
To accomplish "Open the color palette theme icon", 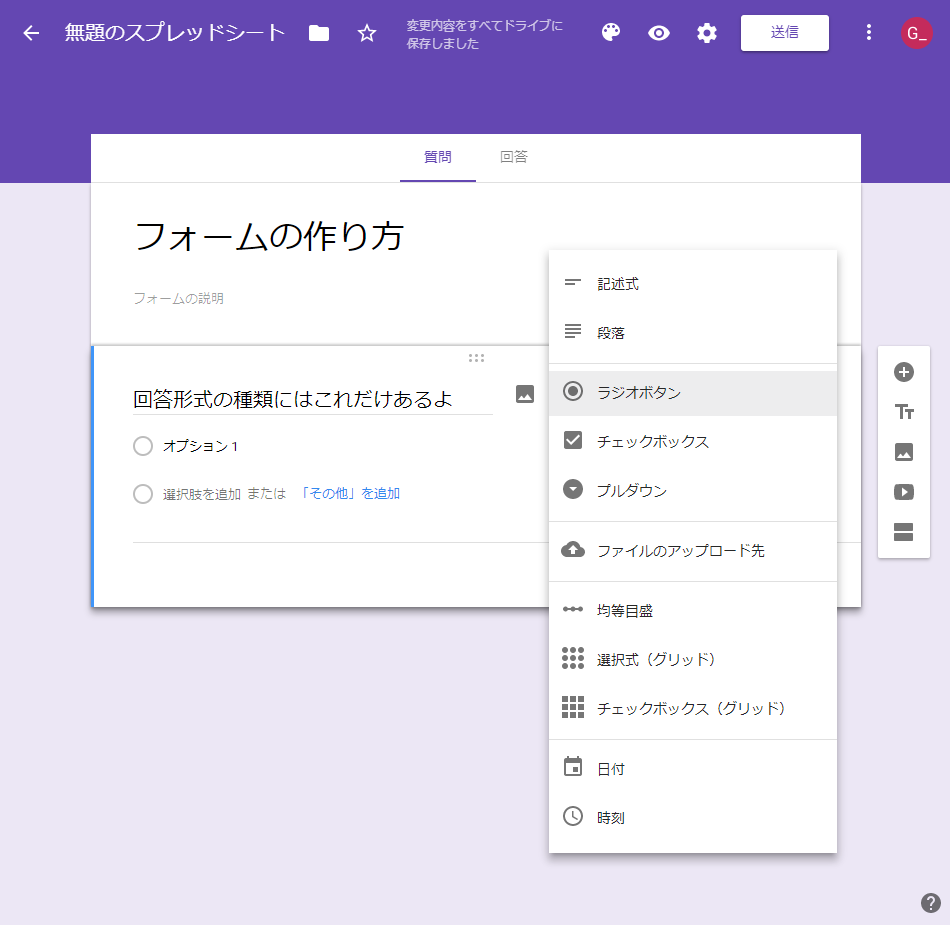I will (611, 33).
